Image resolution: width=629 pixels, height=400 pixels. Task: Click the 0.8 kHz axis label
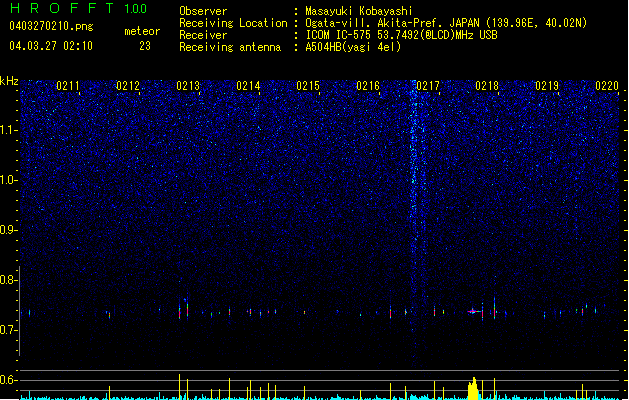point(9,280)
